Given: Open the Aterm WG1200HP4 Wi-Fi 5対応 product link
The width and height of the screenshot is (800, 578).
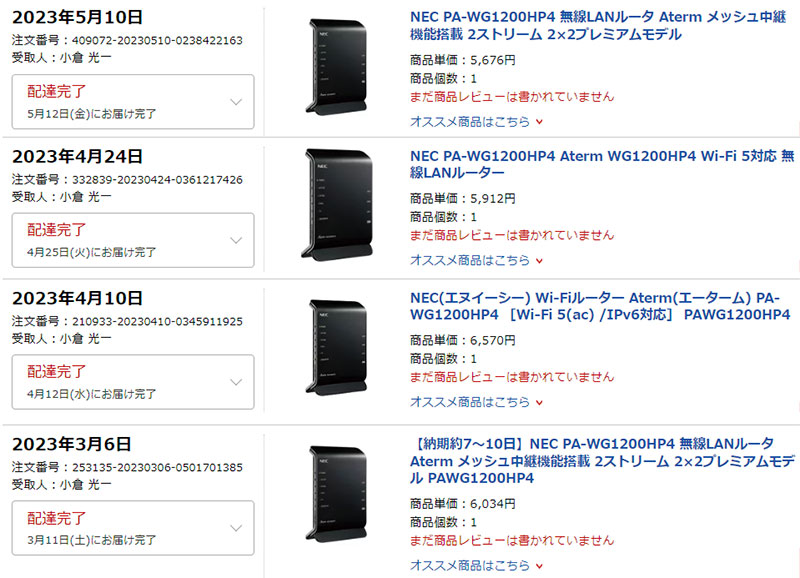Looking at the screenshot, I should (x=602, y=164).
